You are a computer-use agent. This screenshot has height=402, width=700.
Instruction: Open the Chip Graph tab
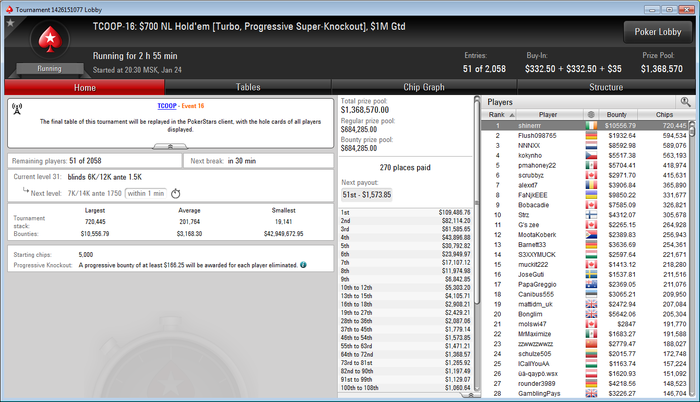point(424,88)
